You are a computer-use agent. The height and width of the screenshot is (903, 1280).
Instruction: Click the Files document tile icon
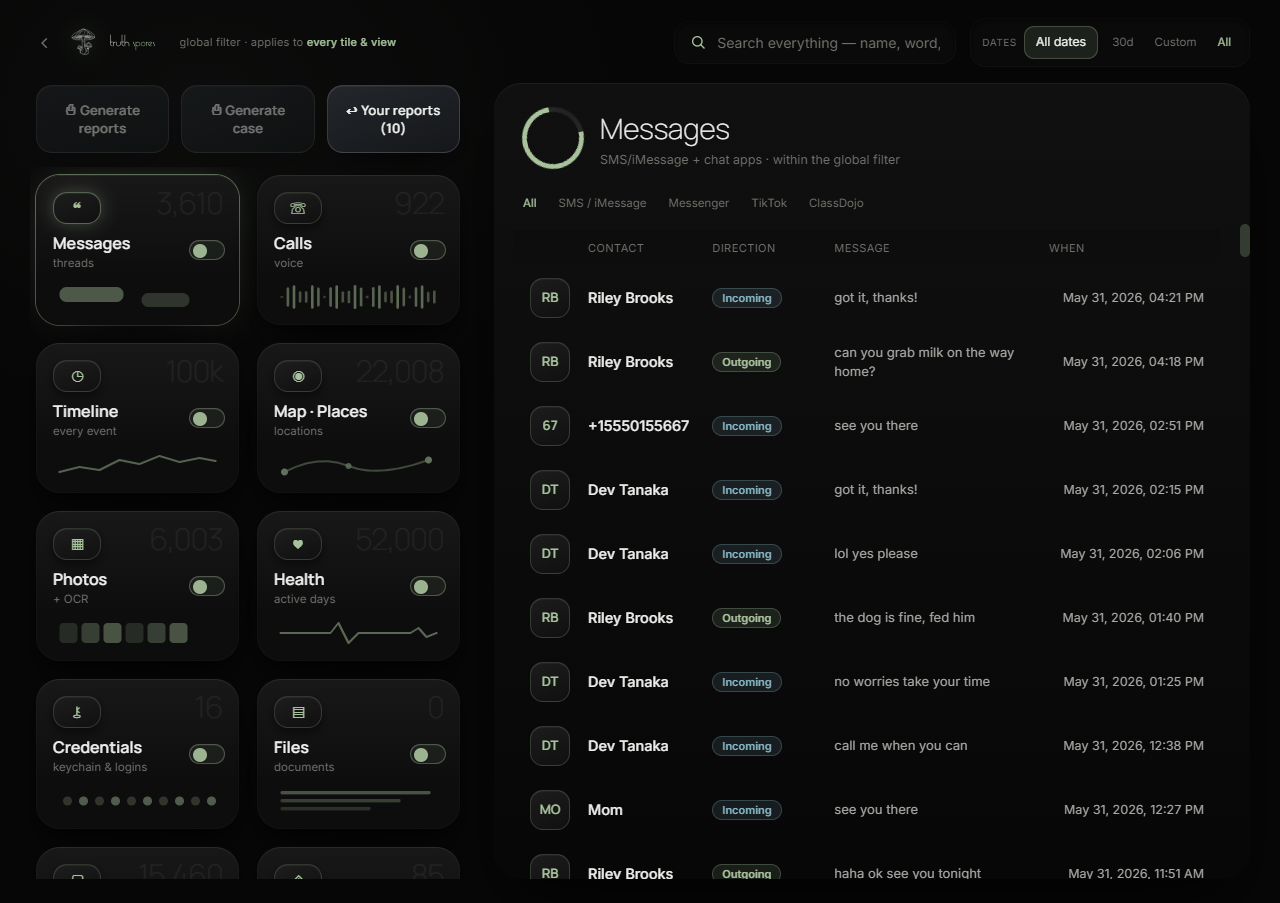click(298, 712)
